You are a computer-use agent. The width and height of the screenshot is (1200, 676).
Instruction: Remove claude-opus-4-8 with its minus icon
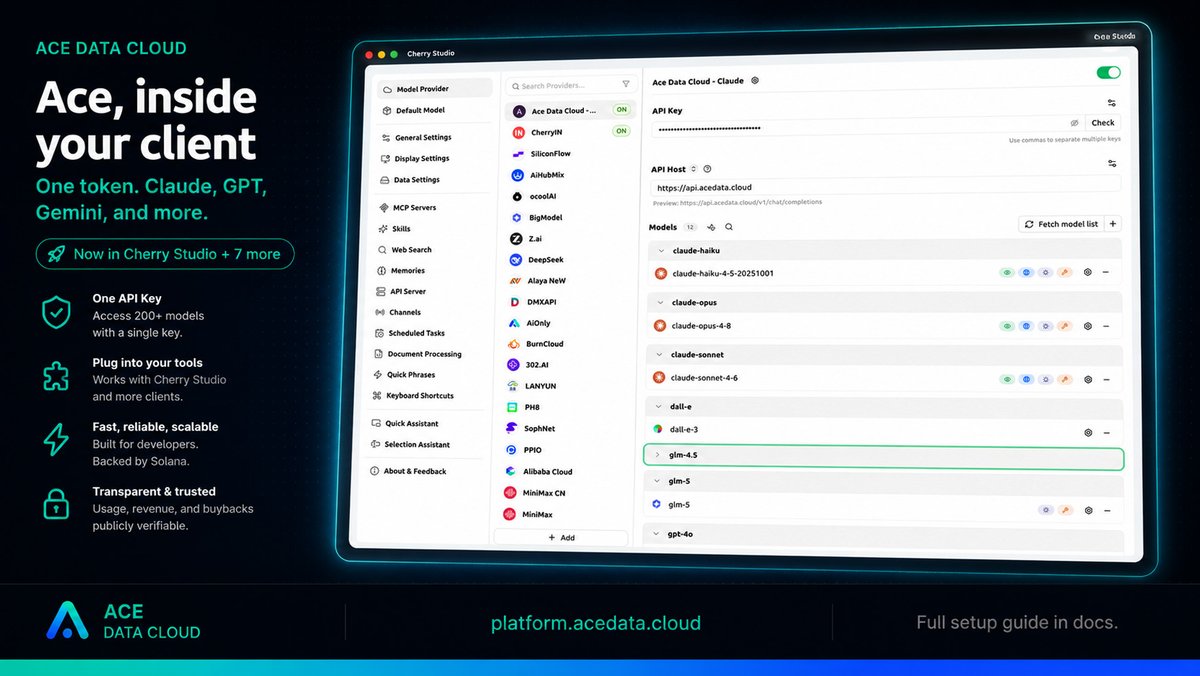(x=1106, y=326)
